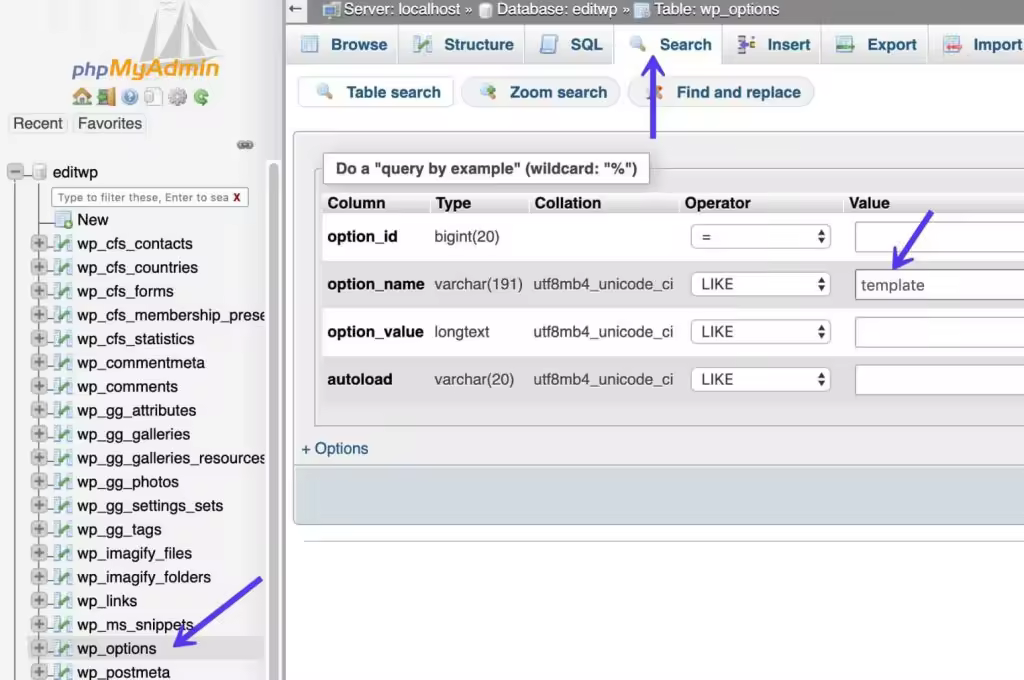Open wp_gg_settings_sets table

150,506
